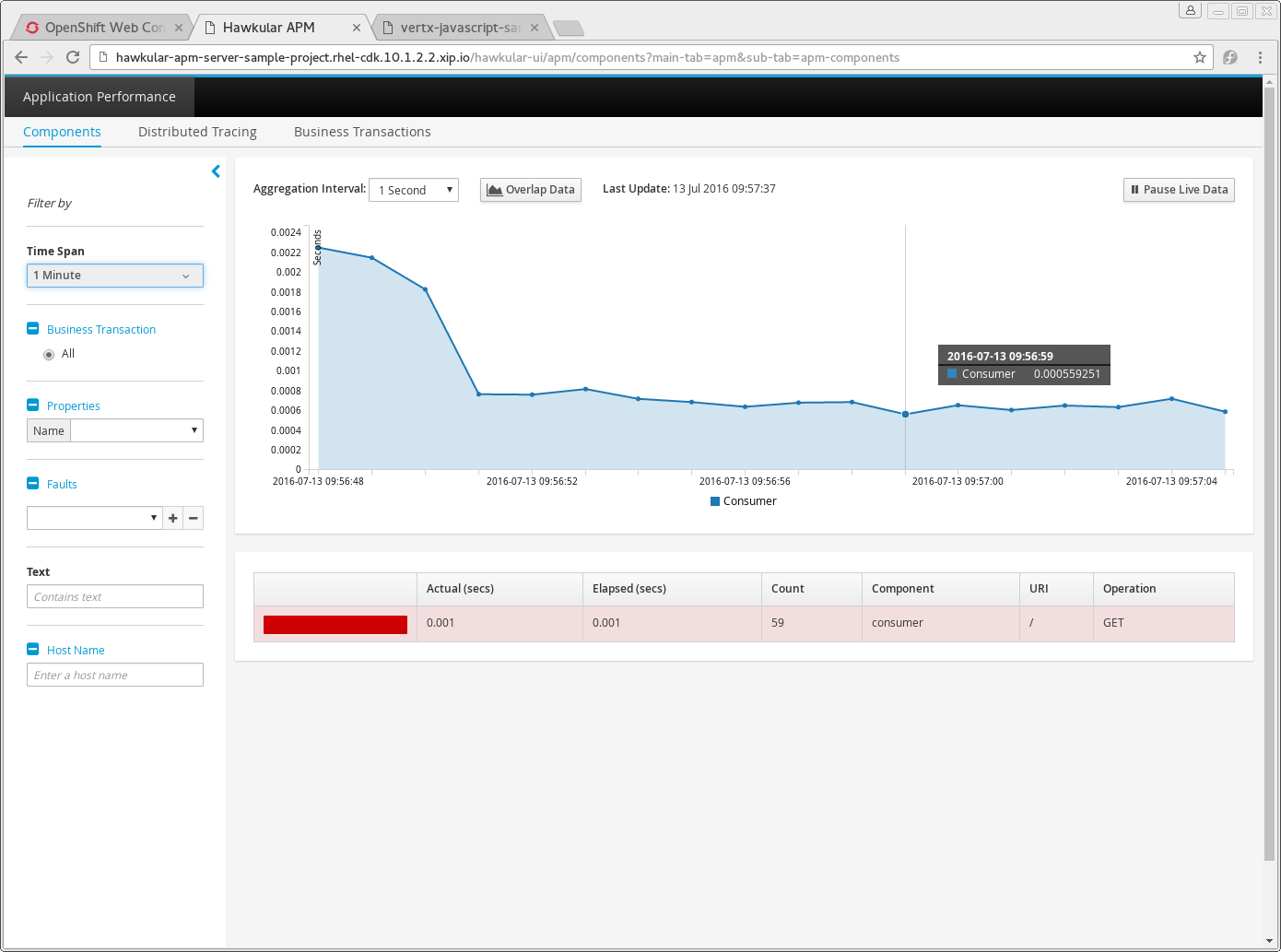Click the Properties section link
The height and width of the screenshot is (952, 1281).
coord(74,405)
